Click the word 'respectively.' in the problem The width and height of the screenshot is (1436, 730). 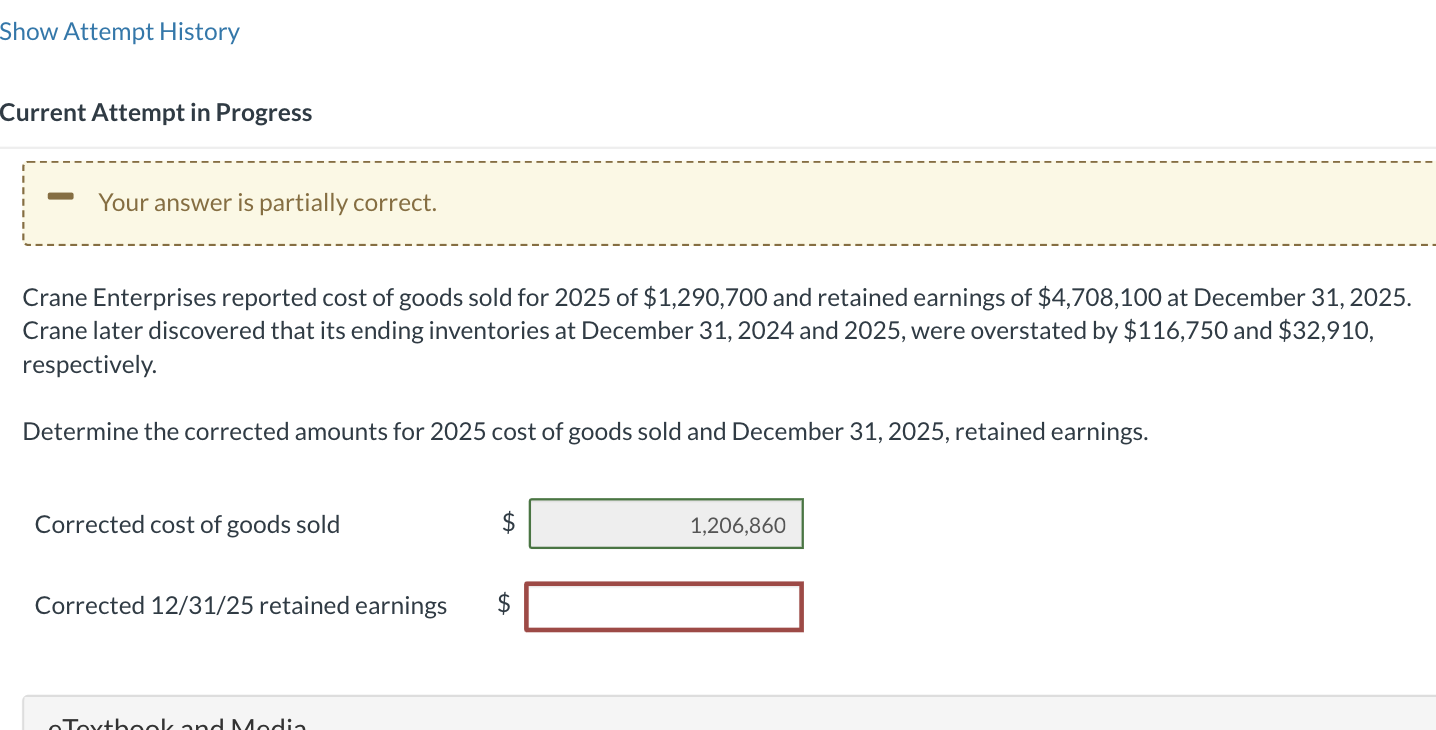tap(90, 365)
